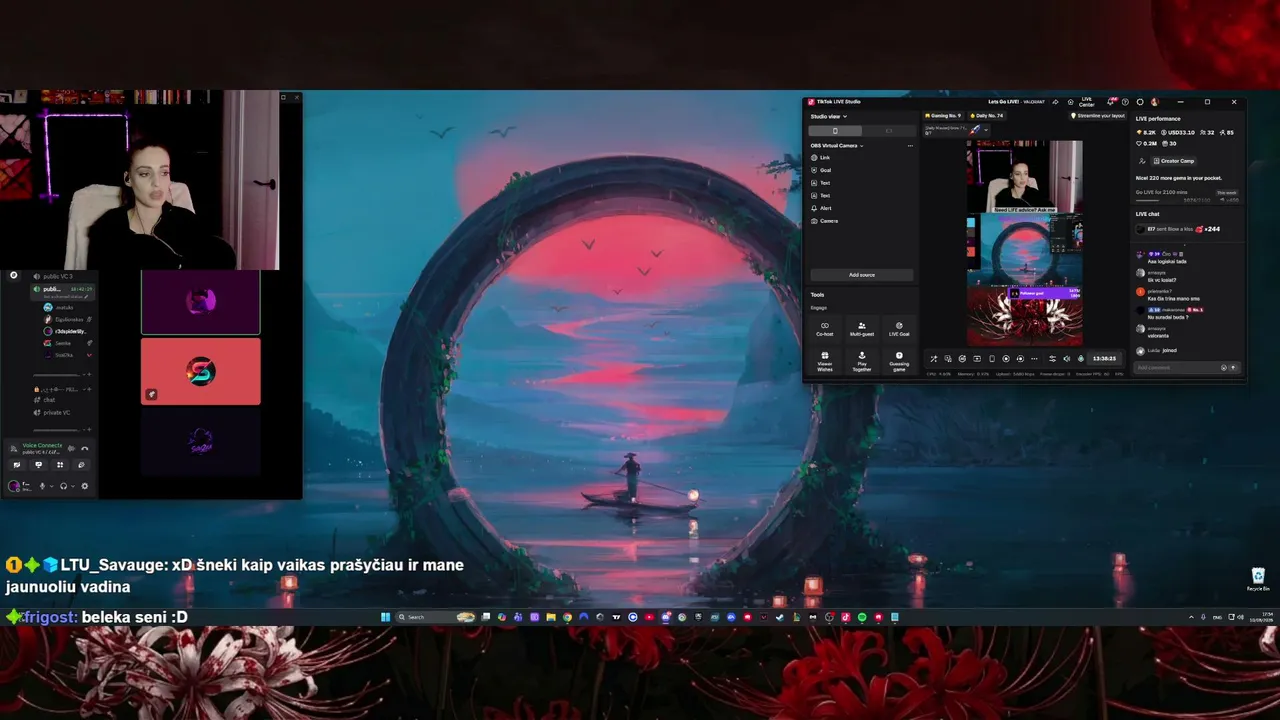Click the stream duration timer 13:36:23

pos(1104,359)
